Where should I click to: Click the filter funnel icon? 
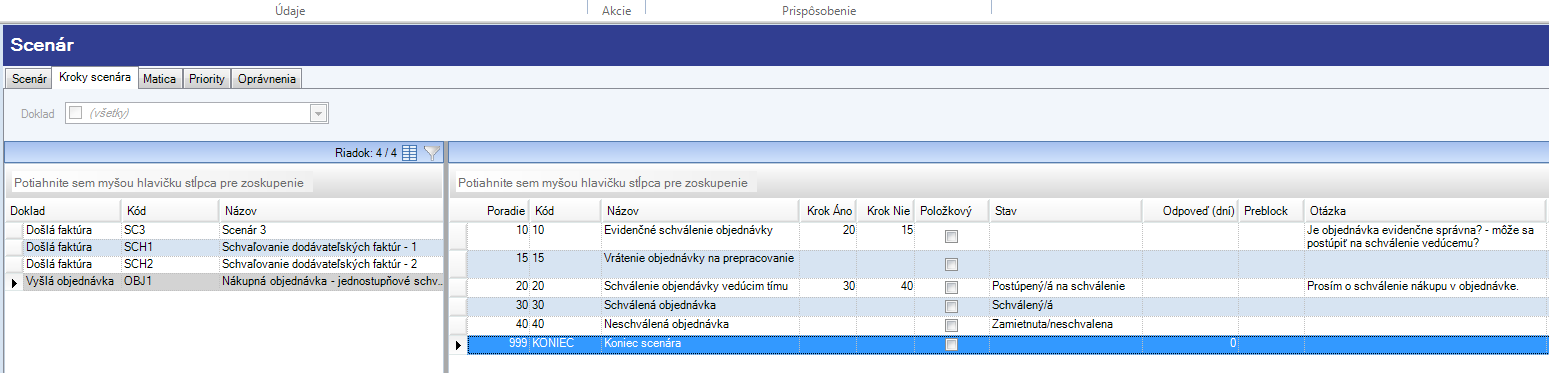point(431,153)
